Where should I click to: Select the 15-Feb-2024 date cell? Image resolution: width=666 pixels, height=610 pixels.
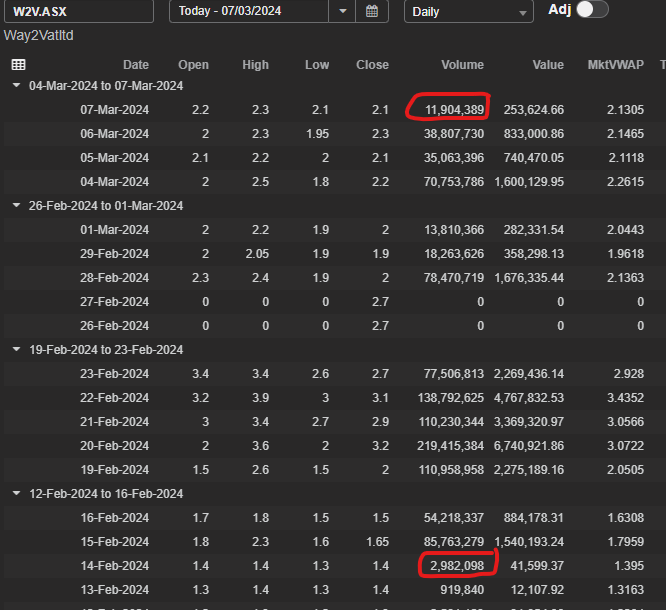pos(114,542)
